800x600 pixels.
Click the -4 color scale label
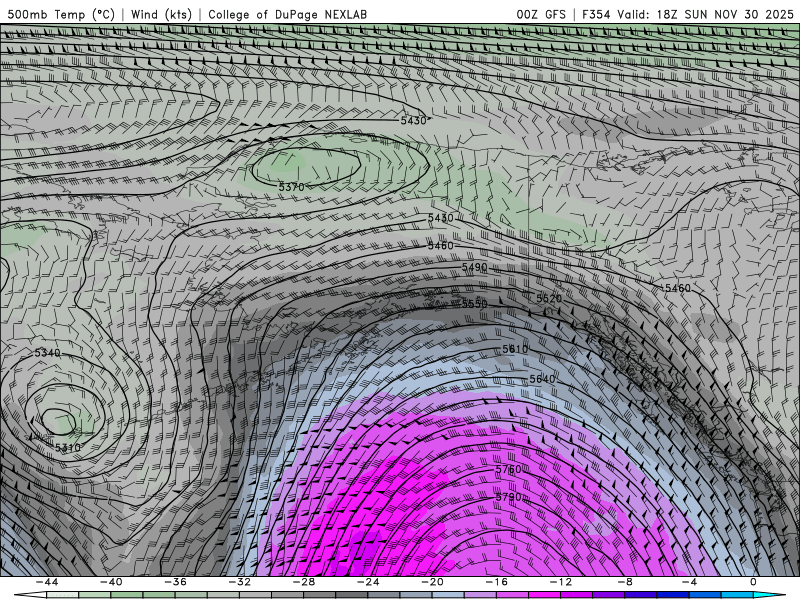(x=689, y=582)
